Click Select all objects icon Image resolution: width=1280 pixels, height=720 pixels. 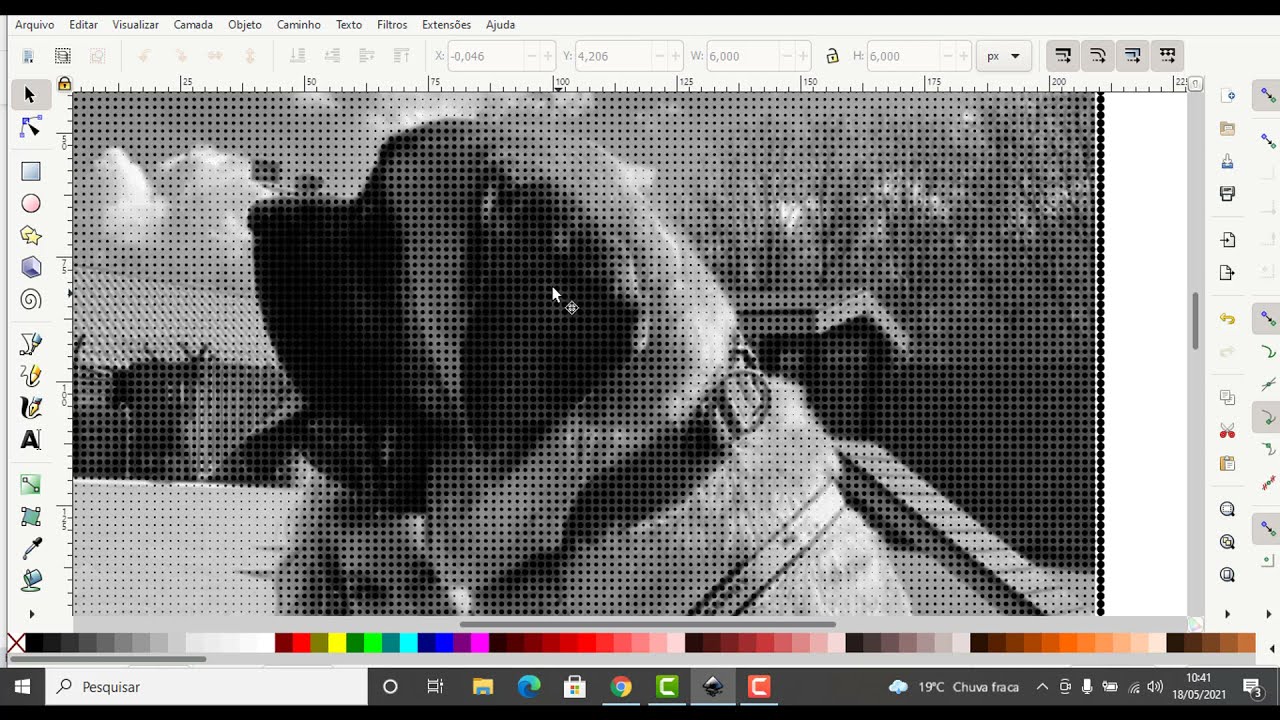tap(28, 56)
